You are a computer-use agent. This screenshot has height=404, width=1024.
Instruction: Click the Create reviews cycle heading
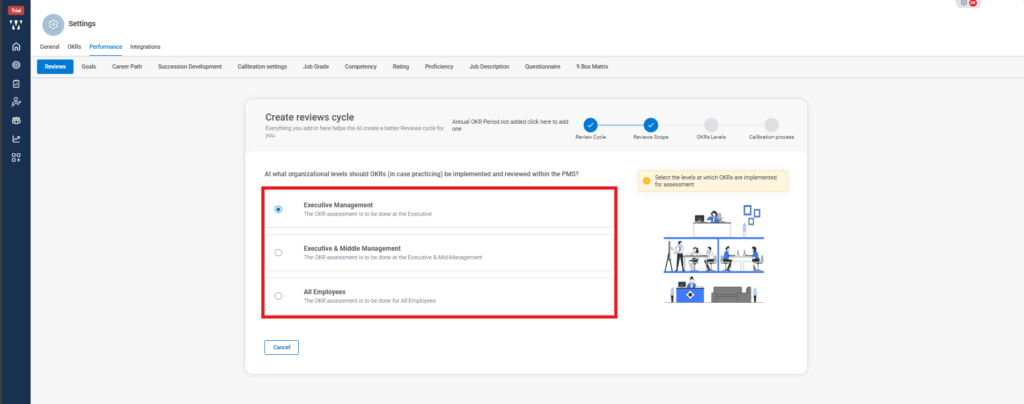point(310,117)
